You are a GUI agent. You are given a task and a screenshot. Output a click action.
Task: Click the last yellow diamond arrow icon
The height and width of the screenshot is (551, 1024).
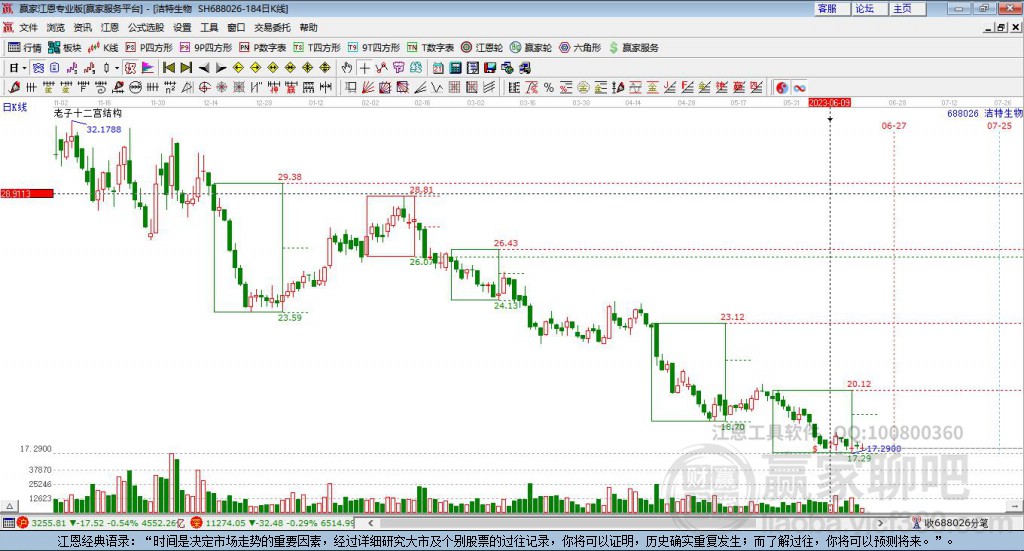point(325,68)
